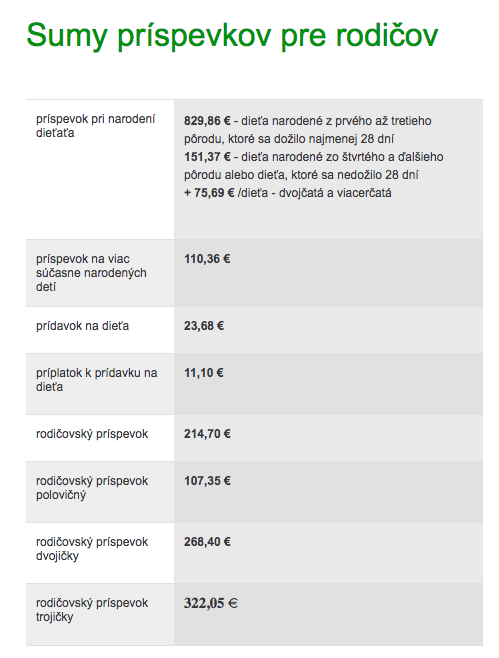Select 'rodičovský príspevok trojičky' label
This screenshot has width=499, height=658.
92,610
